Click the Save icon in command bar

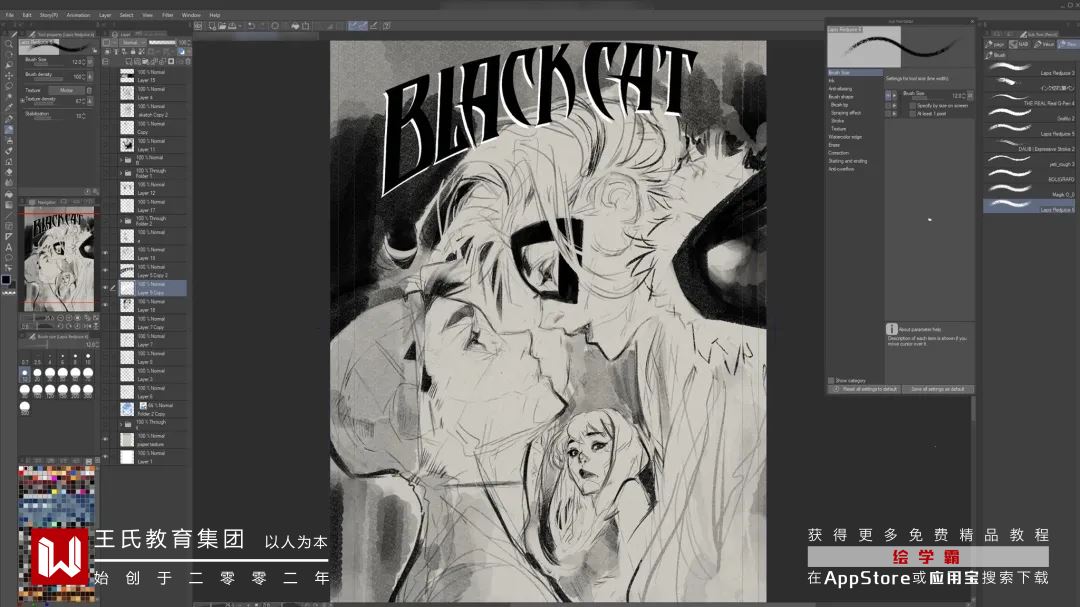231,26
